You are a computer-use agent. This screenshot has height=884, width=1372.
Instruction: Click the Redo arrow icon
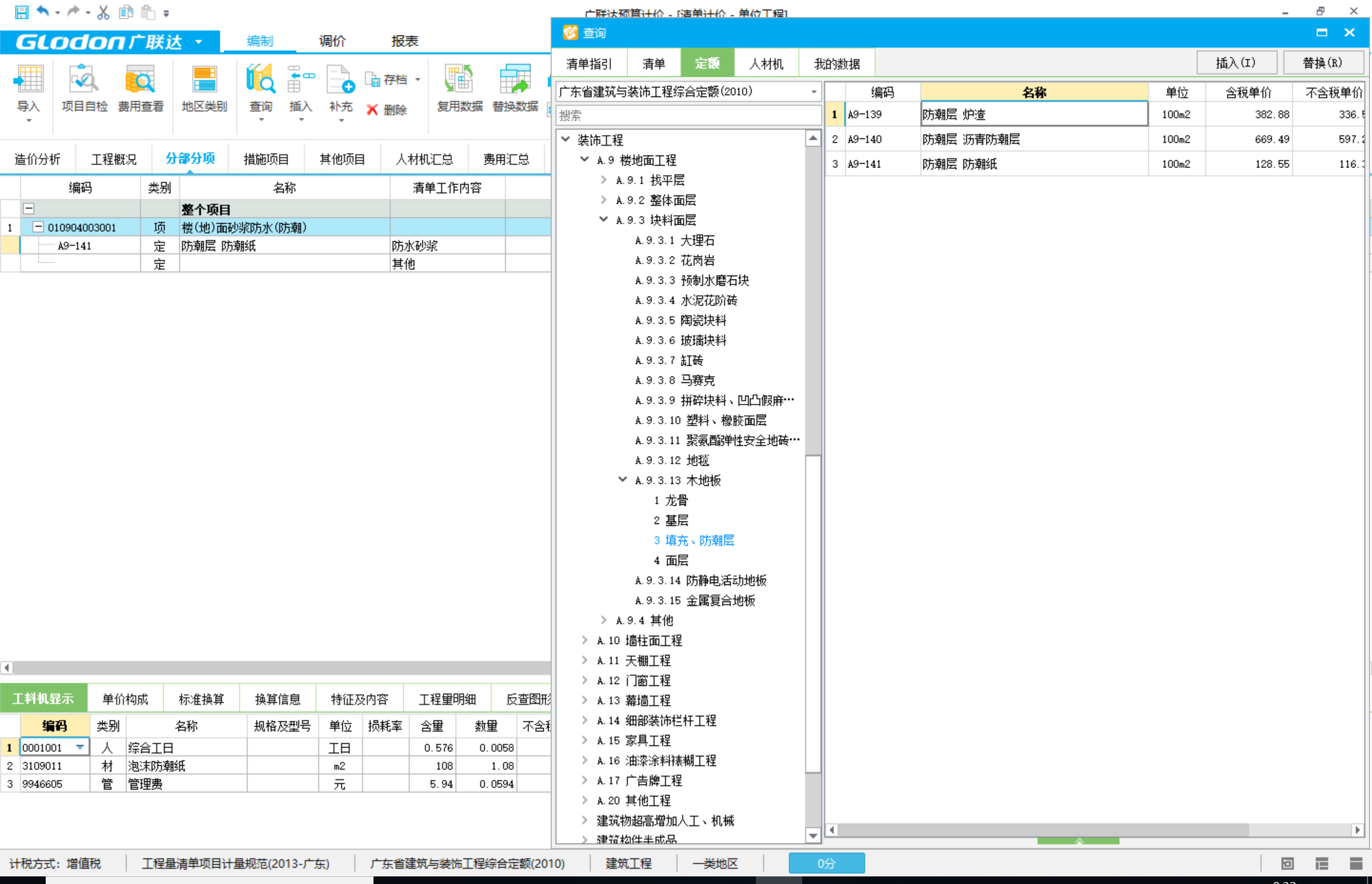point(73,11)
